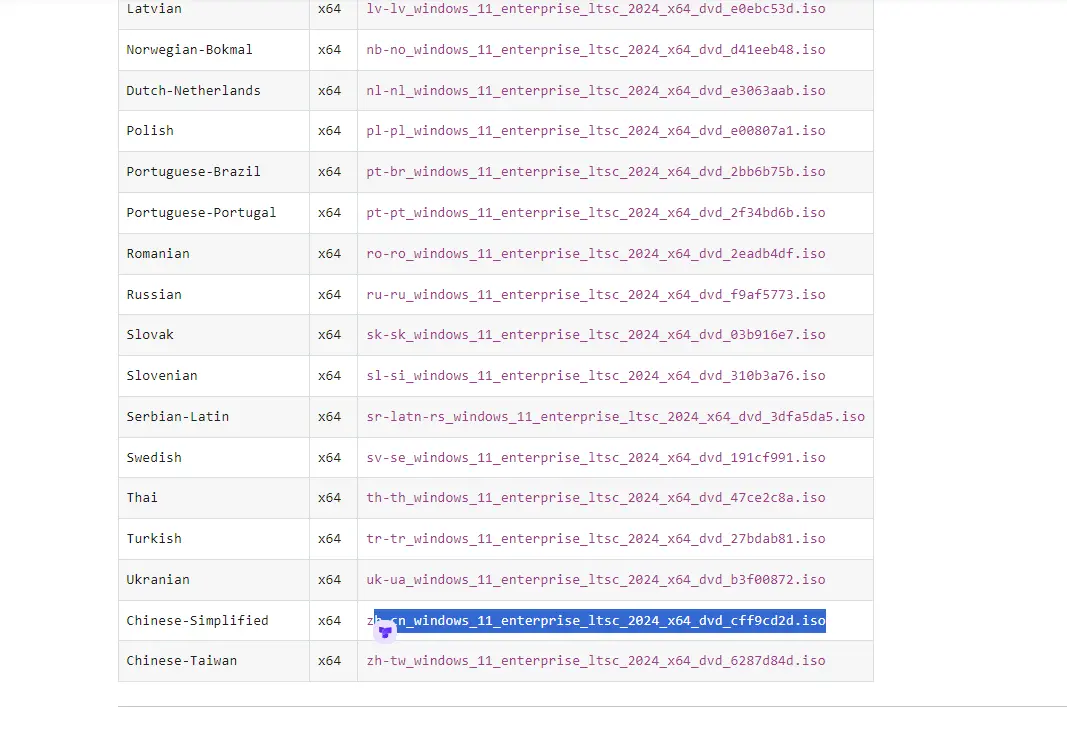
Task: Click the Romanian language cell
Action: click(214, 253)
